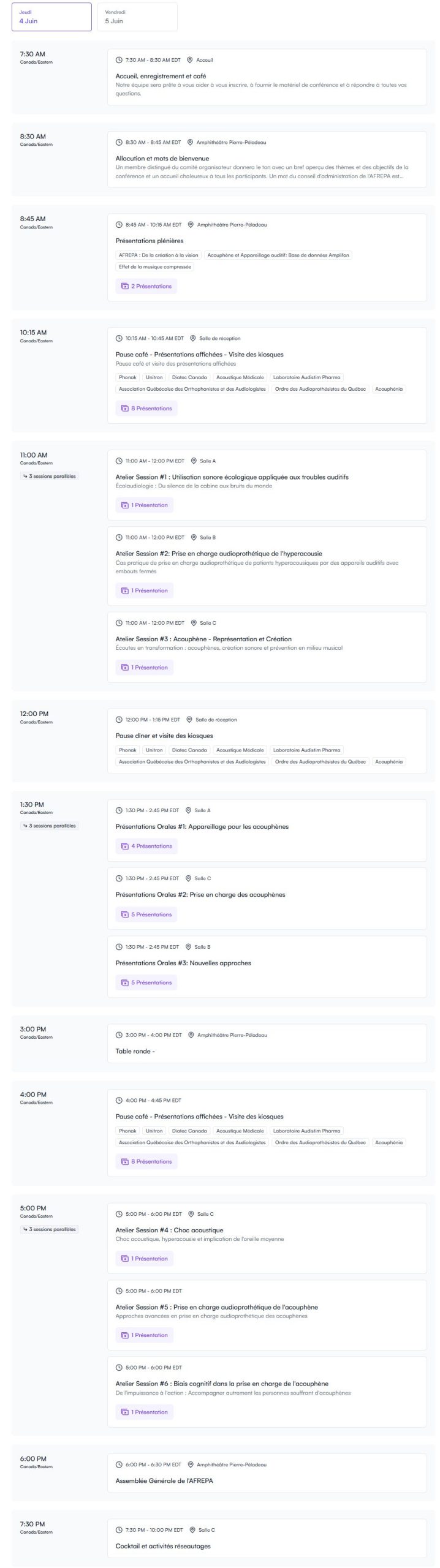The height and width of the screenshot is (1568, 440).
Task: Expand 5 Présentations in Présentations Orales #3
Action: pyautogui.click(x=146, y=982)
